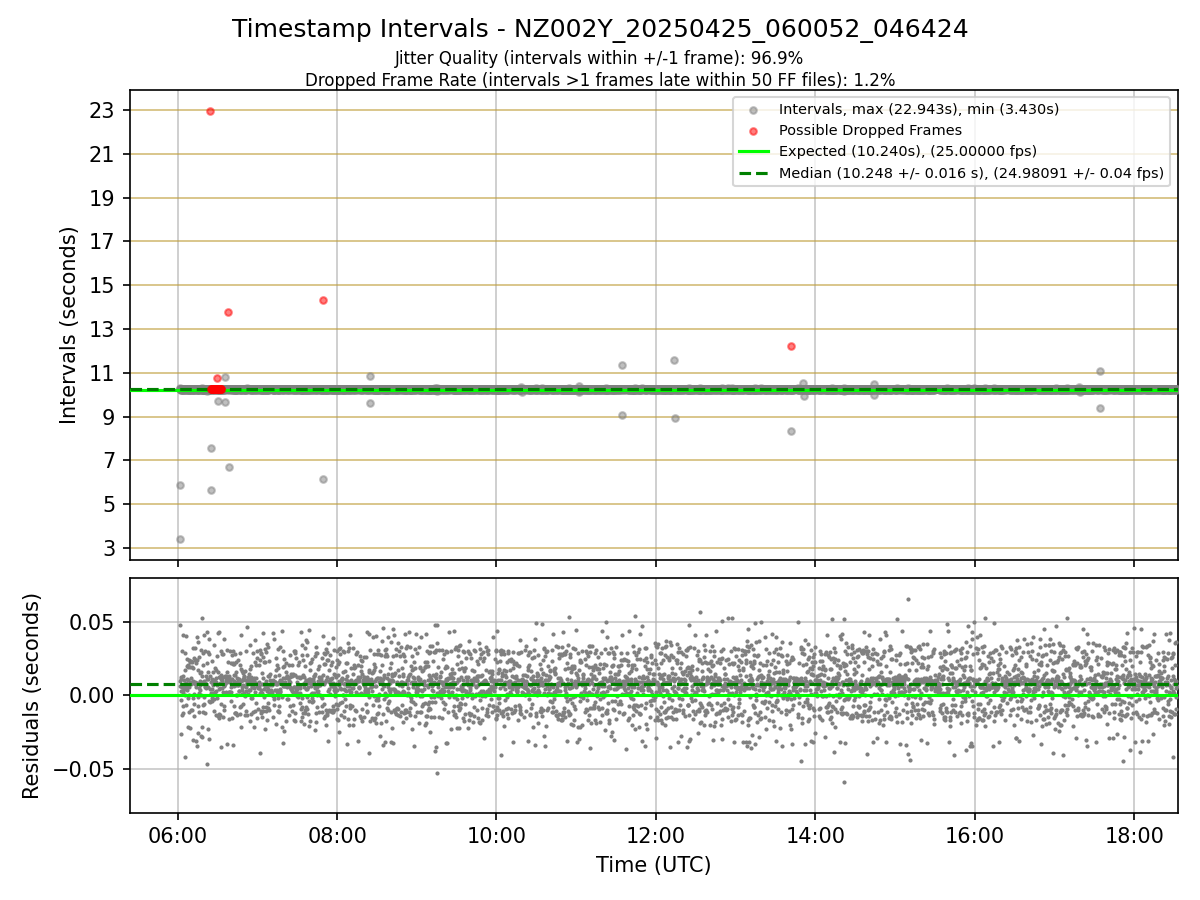Click the 16:00 x-axis tick label
Viewport: 1200px width, 900px height.
975,835
